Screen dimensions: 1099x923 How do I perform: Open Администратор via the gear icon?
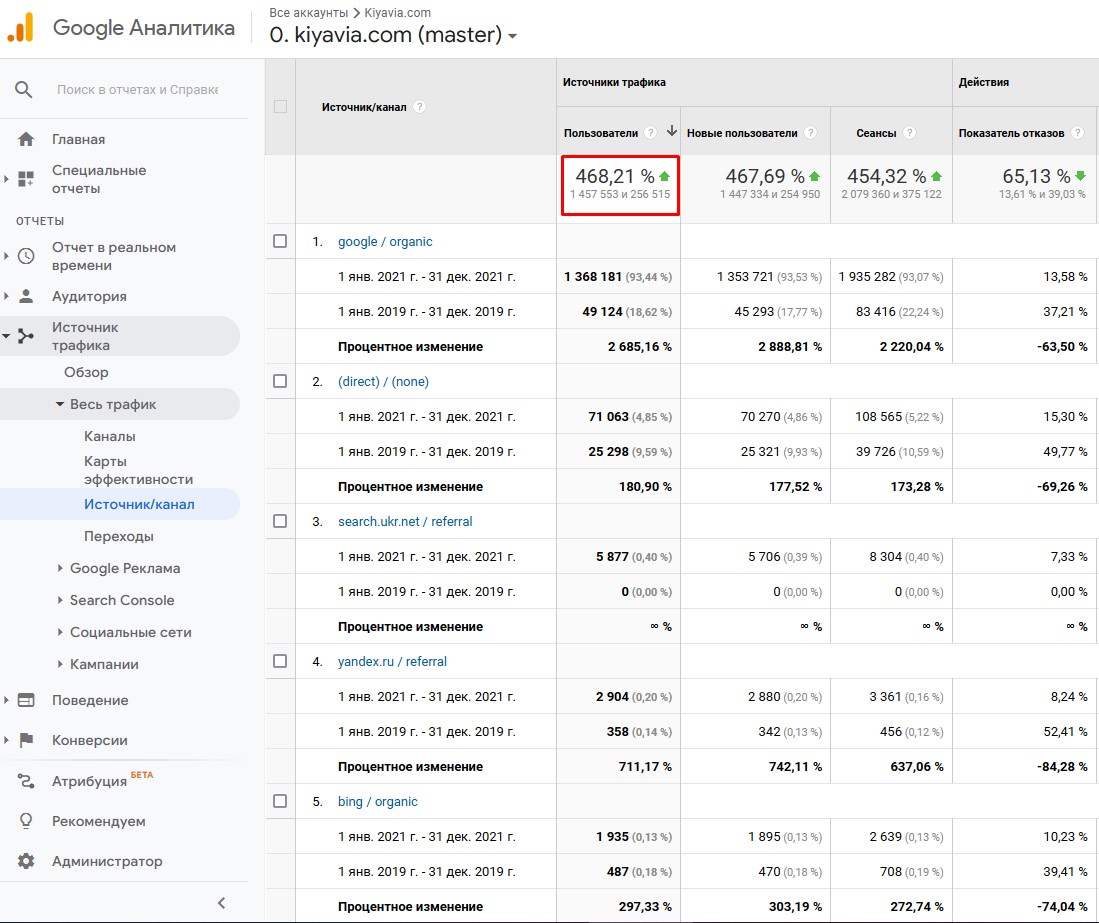pos(26,861)
